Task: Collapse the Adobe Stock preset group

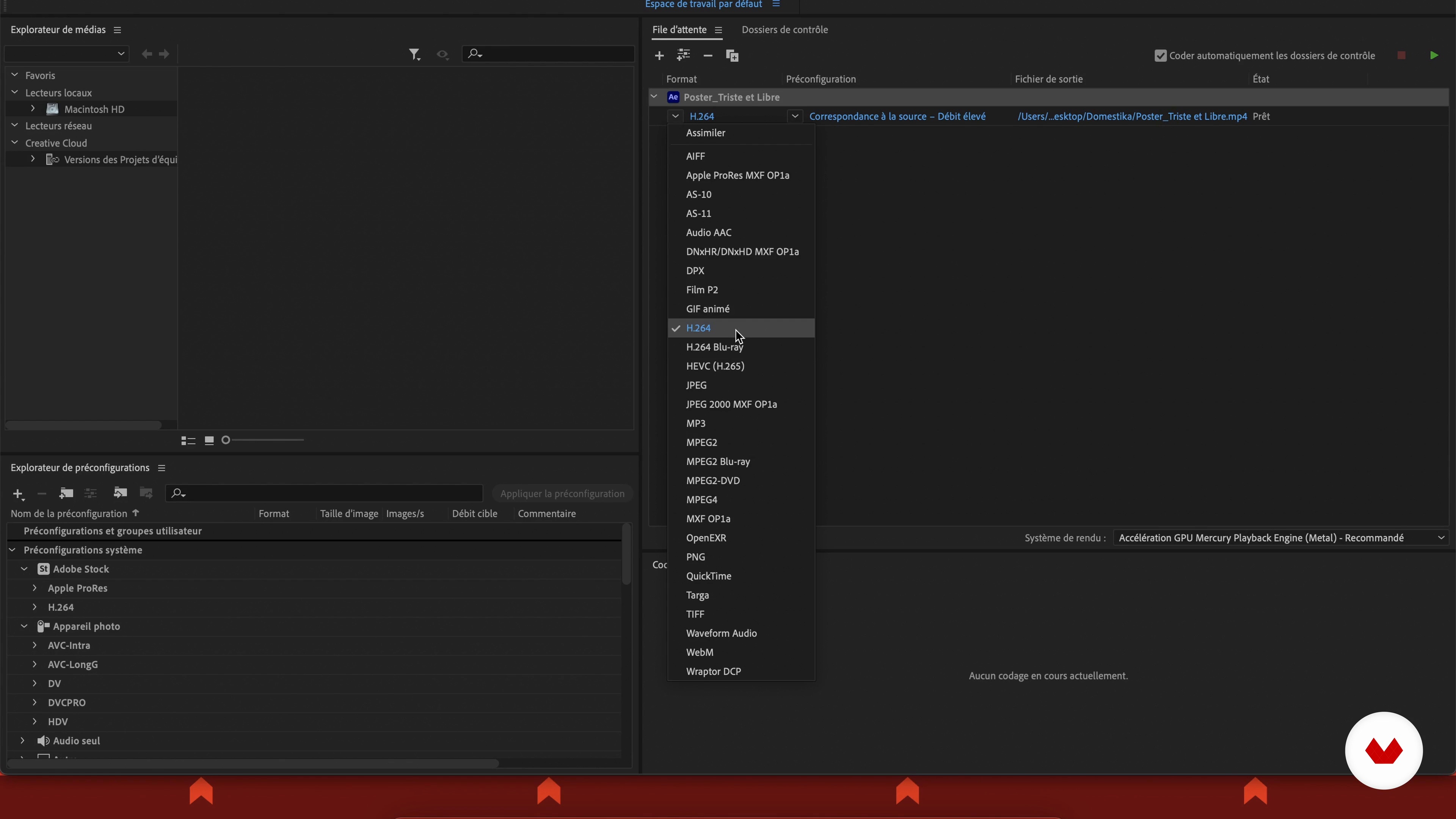Action: click(x=24, y=569)
